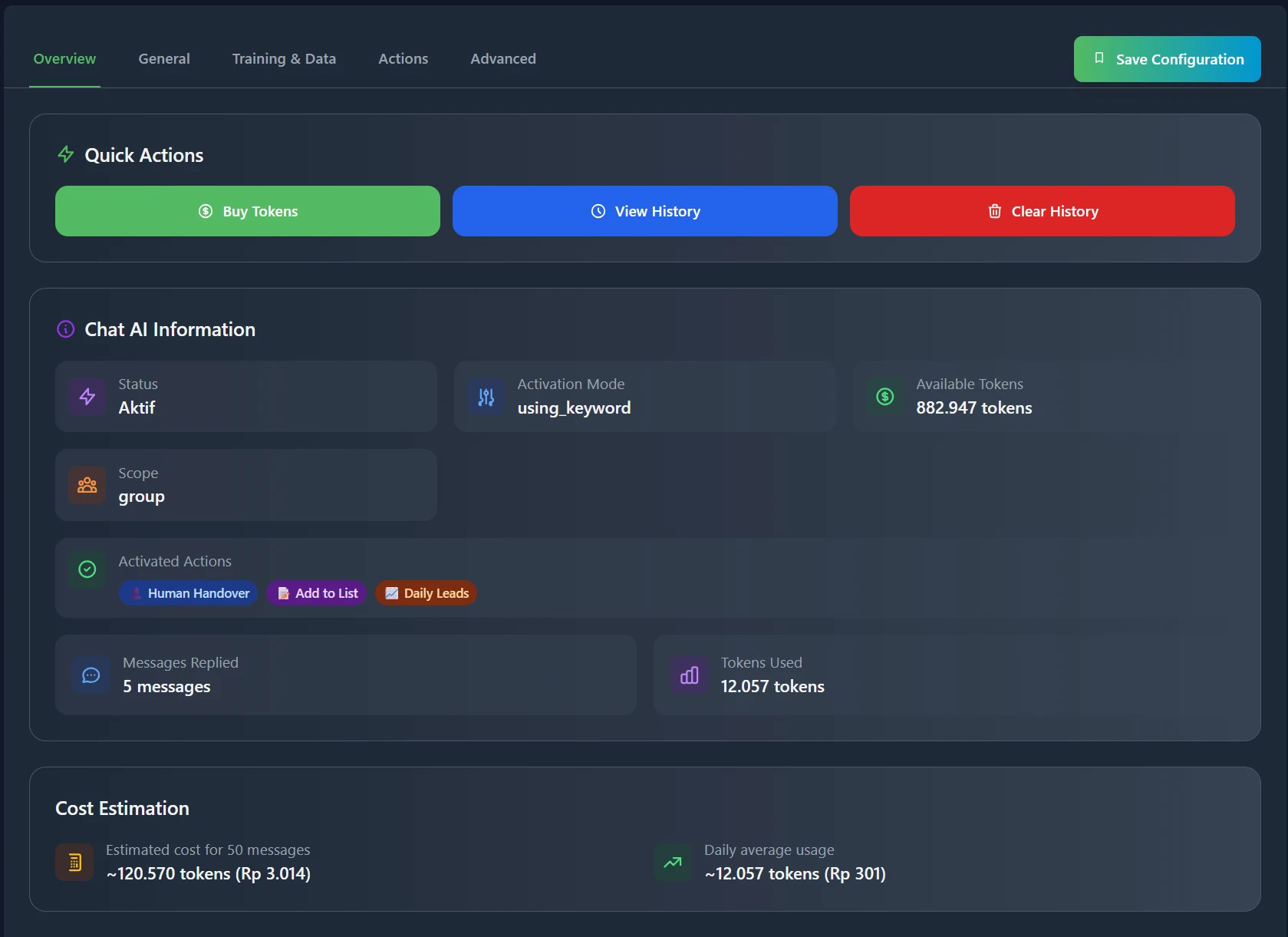Go to the Actions tab
1288x937 pixels.
pos(403,59)
